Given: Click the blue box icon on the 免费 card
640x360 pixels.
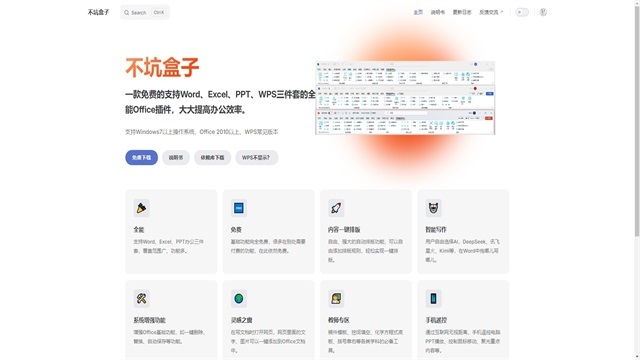Looking at the screenshot, I should click(239, 208).
